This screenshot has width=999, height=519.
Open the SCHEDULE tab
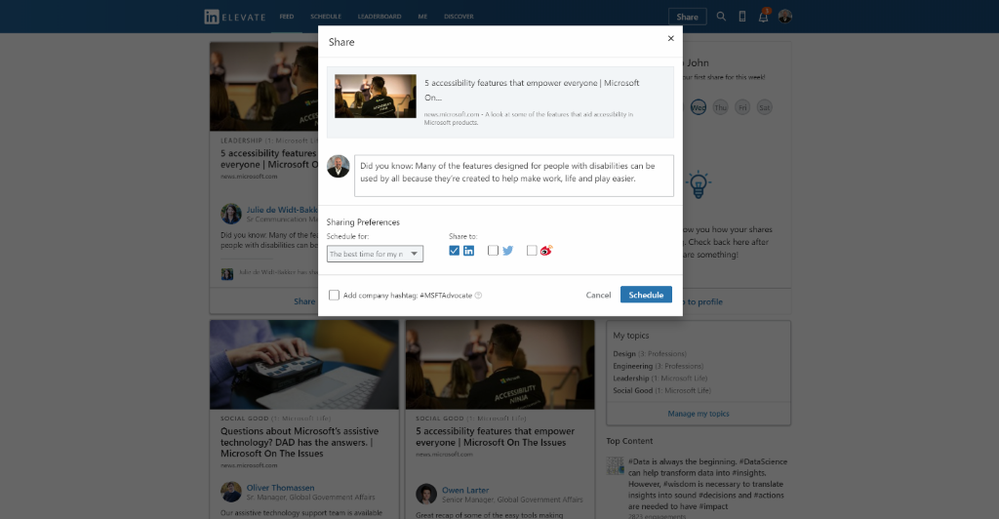point(326,17)
